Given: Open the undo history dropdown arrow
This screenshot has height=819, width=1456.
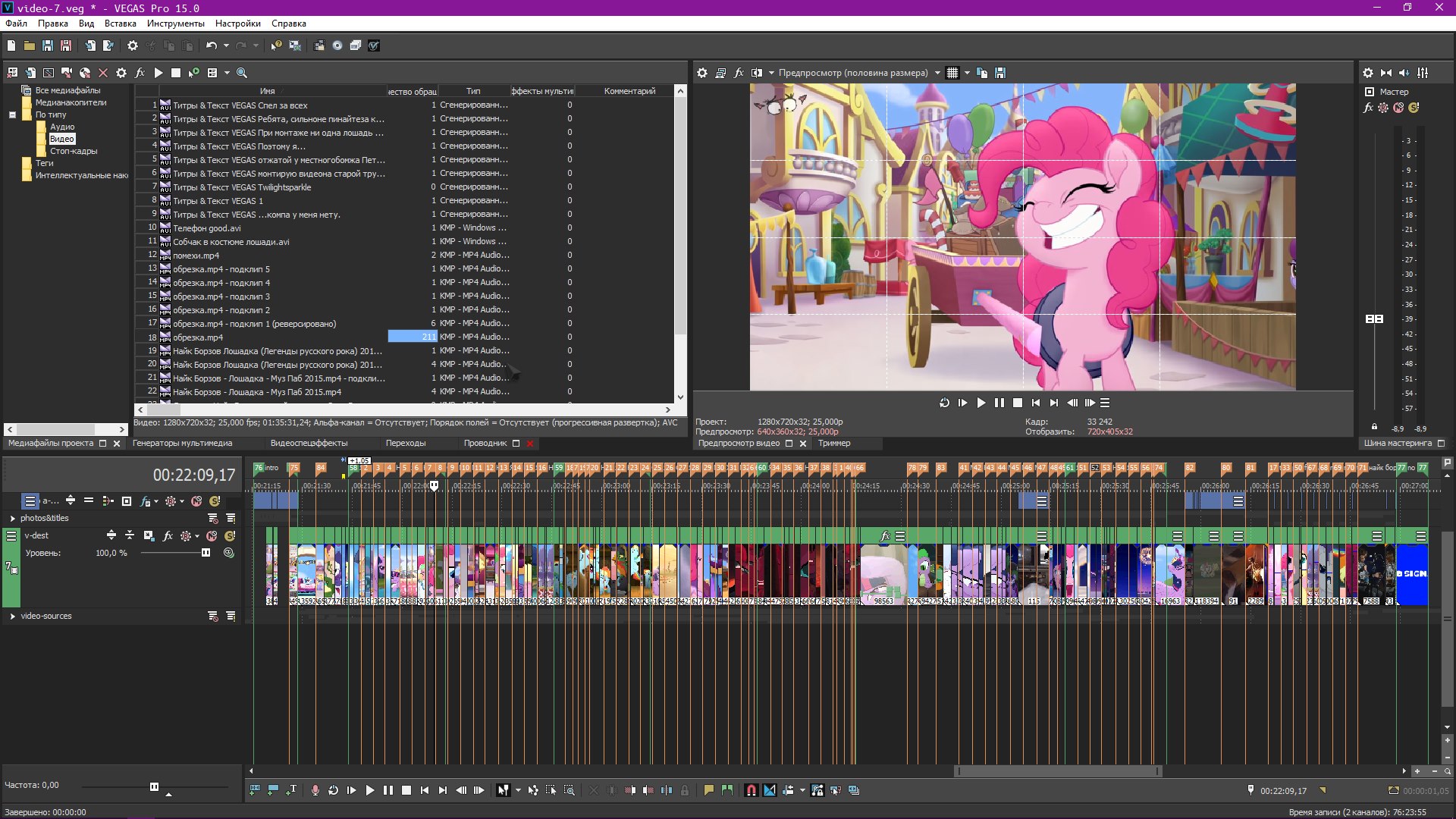Looking at the screenshot, I should point(226,45).
